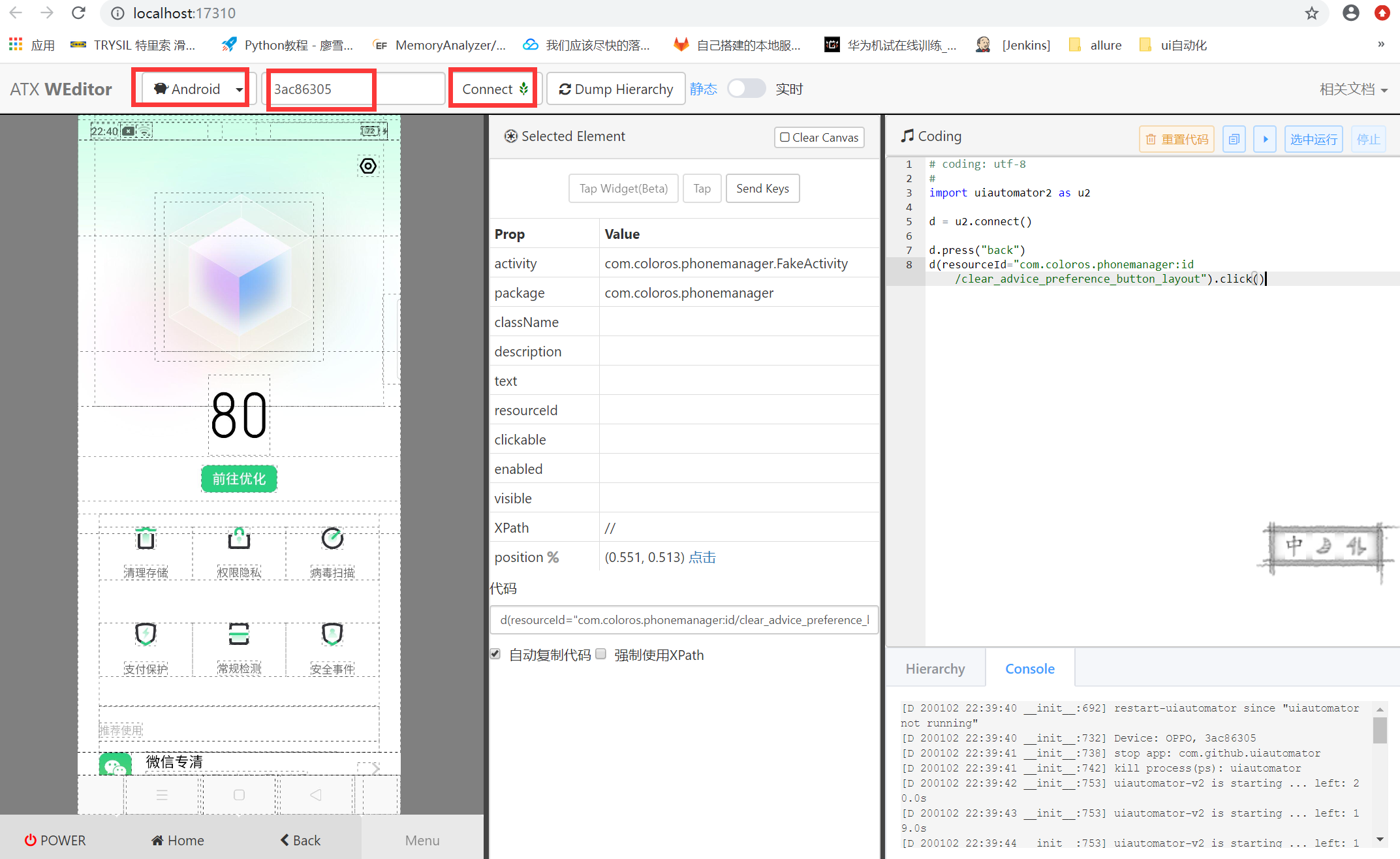Tap the 清理存储 trash icon

click(146, 539)
